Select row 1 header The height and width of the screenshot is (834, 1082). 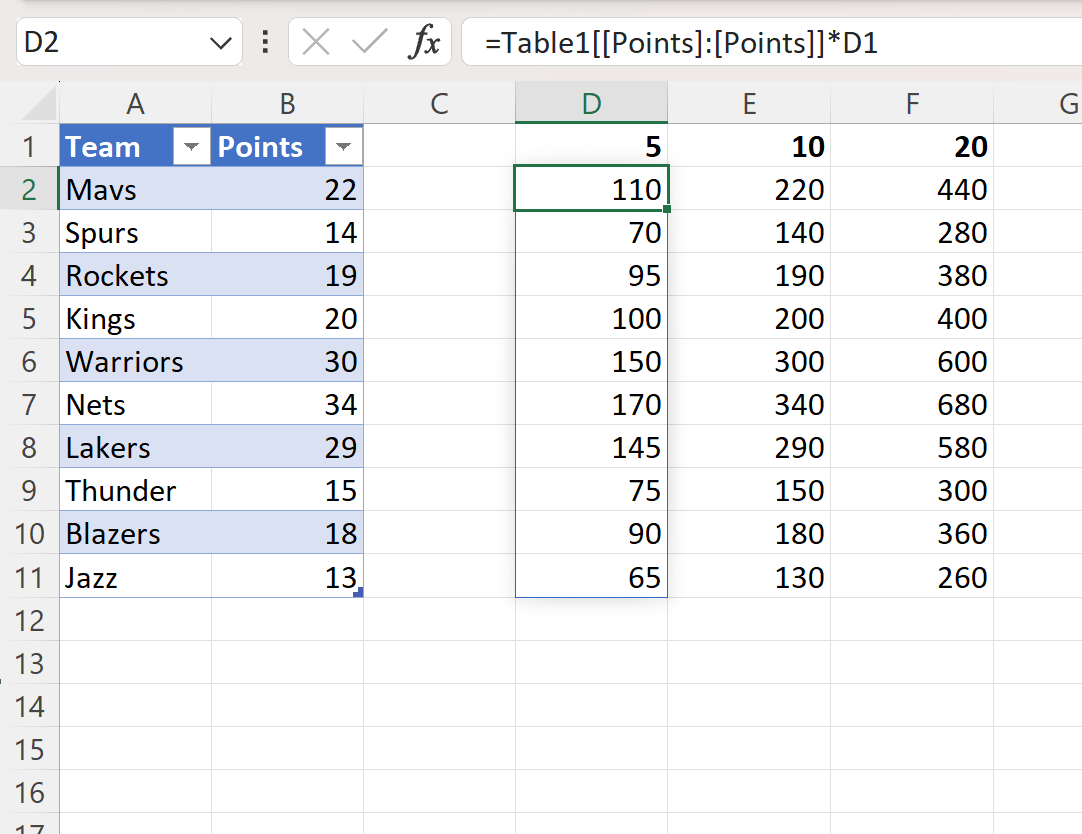click(x=29, y=146)
